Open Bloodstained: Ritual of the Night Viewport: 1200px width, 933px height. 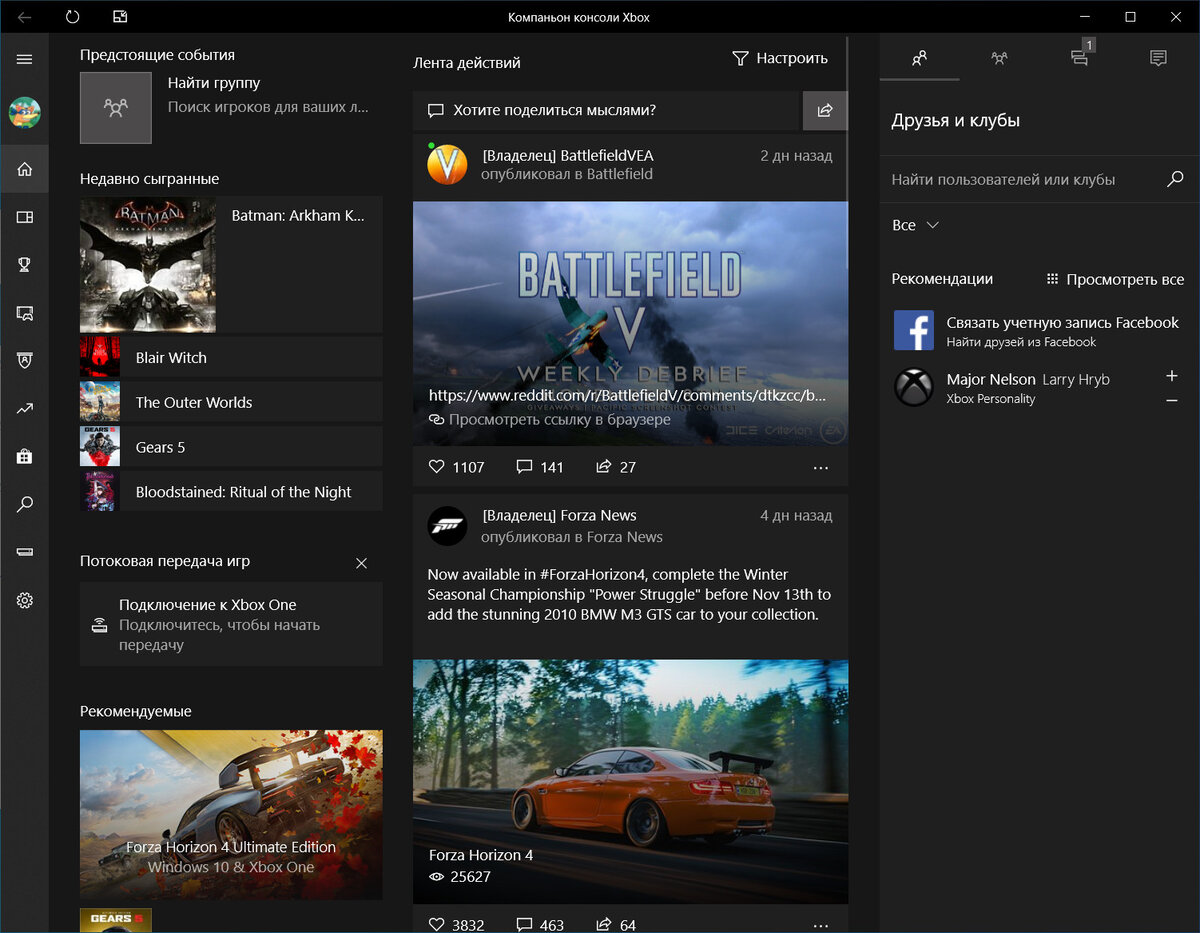coord(231,492)
